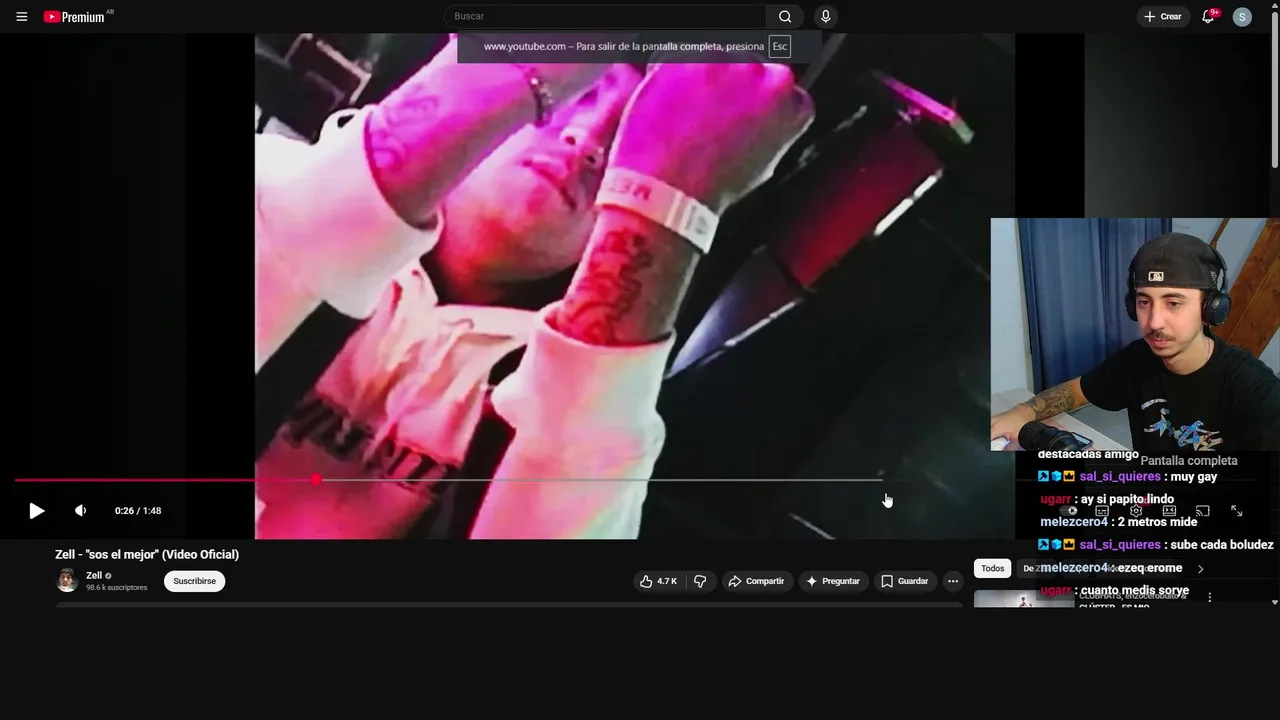Click chat username 'ugarr' saying ay si papito lindo
Viewport: 1280px width, 720px height.
tap(1055, 499)
